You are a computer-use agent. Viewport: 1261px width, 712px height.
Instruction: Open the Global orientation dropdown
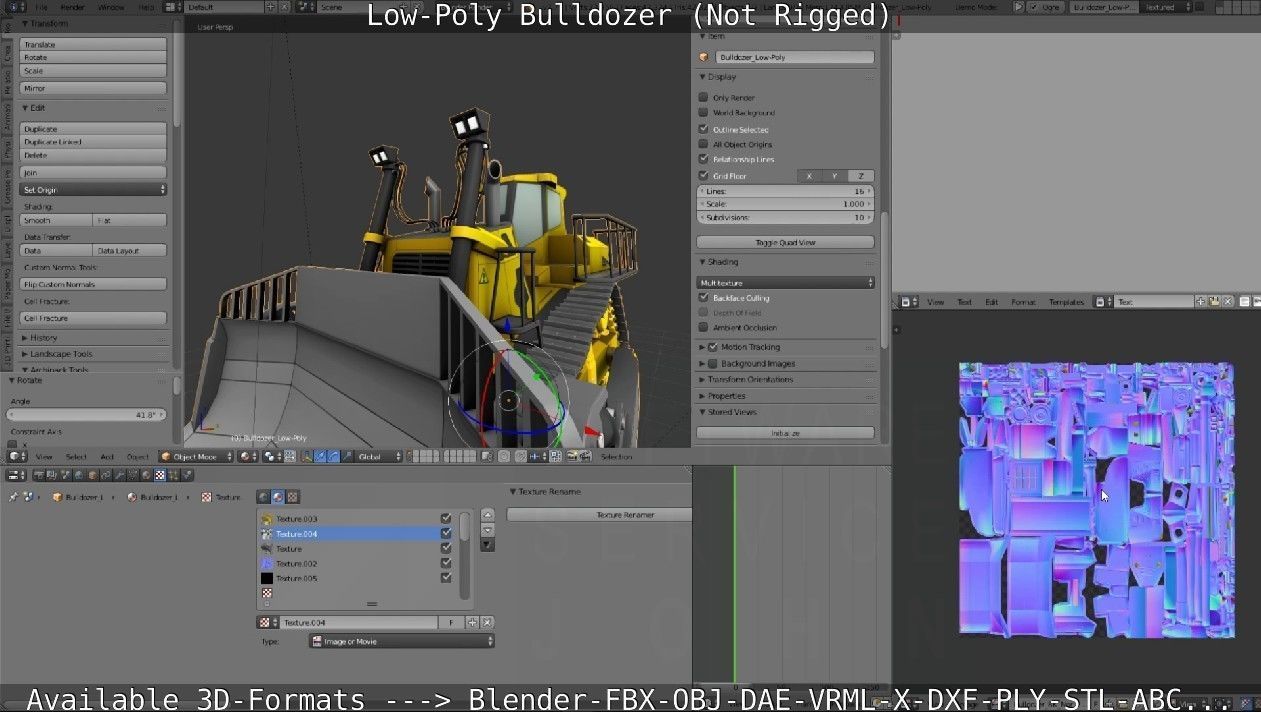379,456
